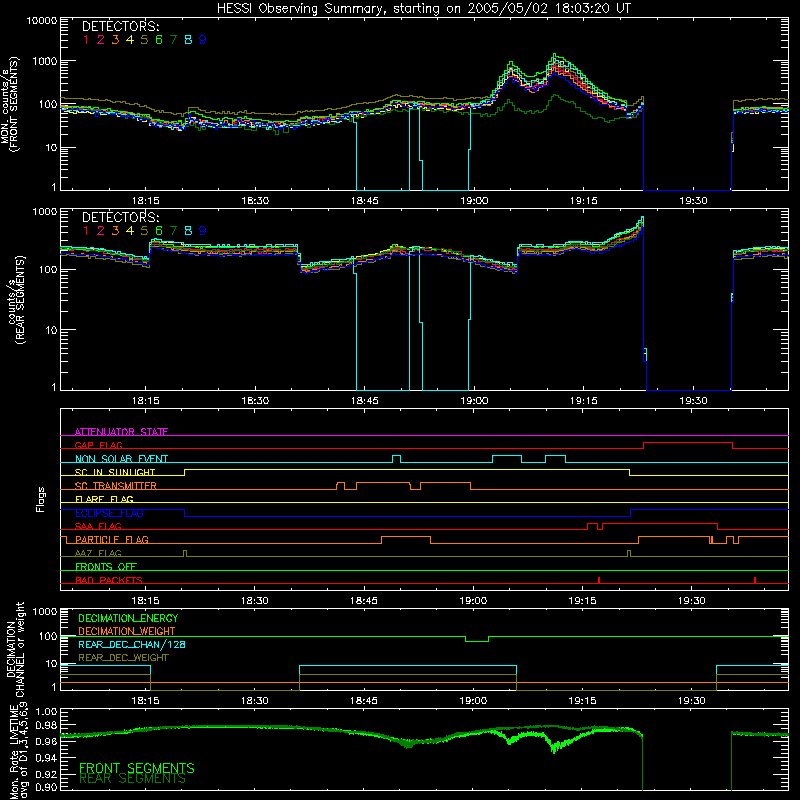Click the 'ECLIPSE_FLAG' label
Screen dimensions: 800x800
tap(109, 513)
